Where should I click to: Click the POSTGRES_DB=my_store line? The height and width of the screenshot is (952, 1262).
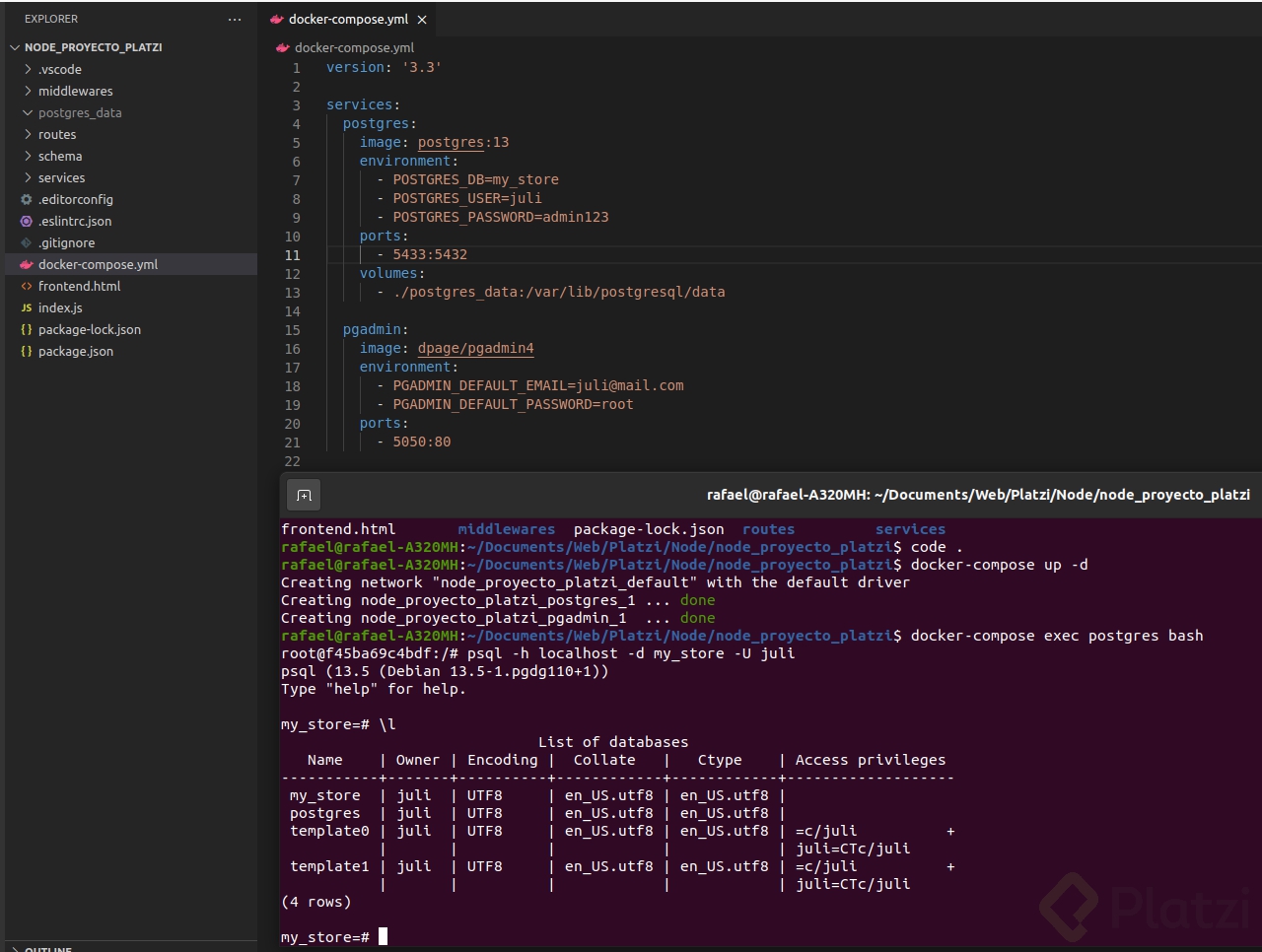(x=475, y=179)
